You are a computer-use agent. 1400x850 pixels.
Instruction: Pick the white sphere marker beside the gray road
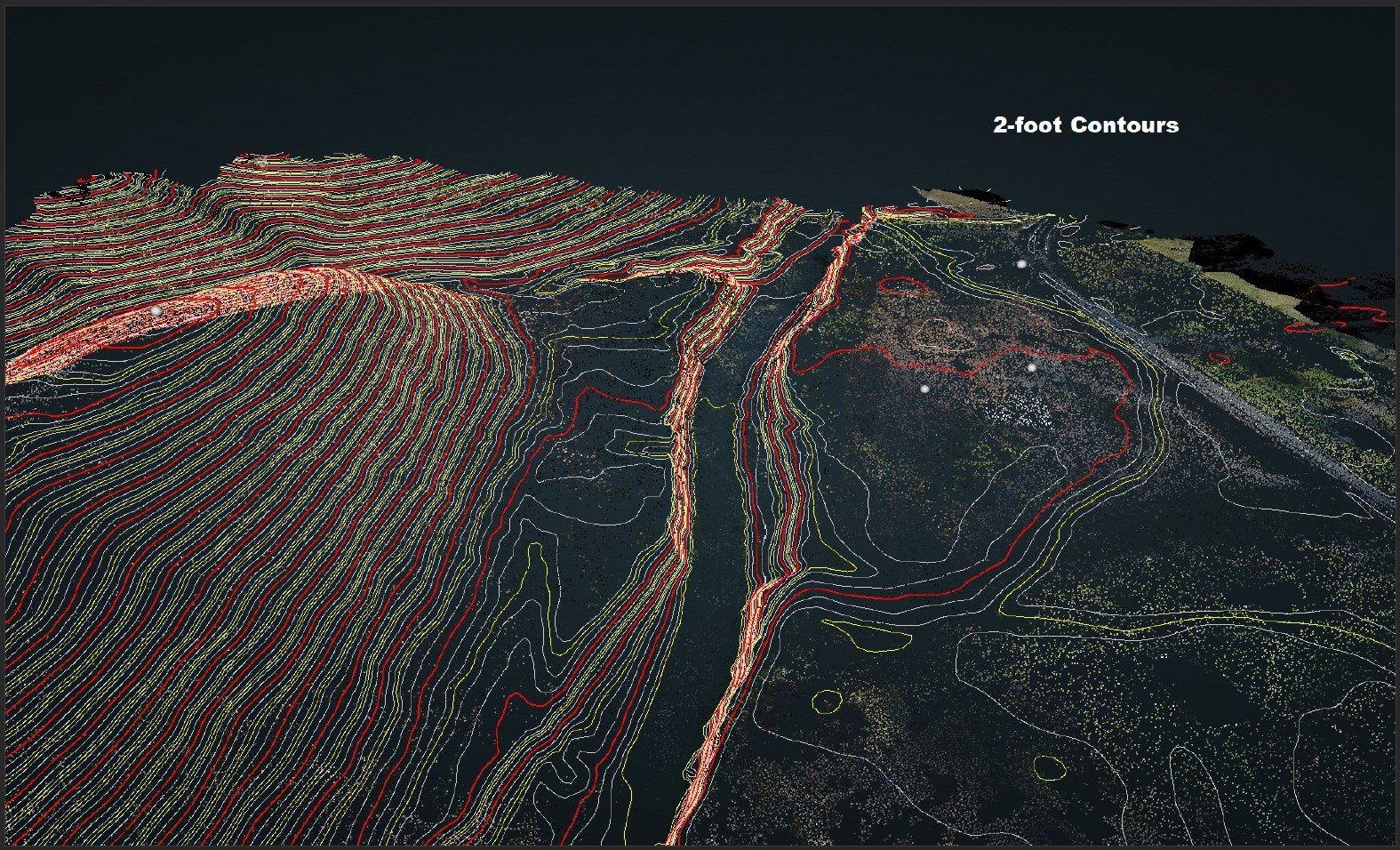tap(1021, 264)
